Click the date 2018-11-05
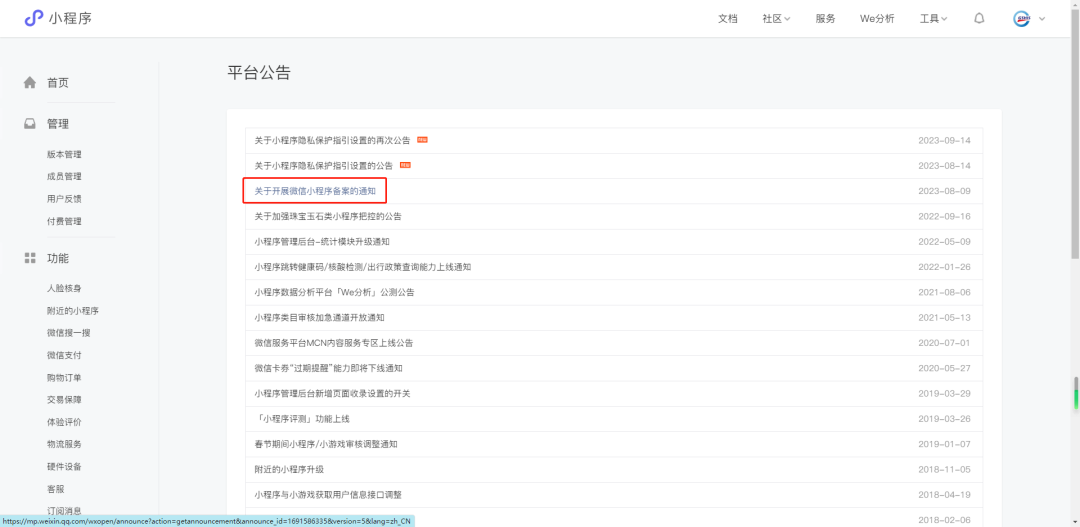The width and height of the screenshot is (1080, 527). 944,469
